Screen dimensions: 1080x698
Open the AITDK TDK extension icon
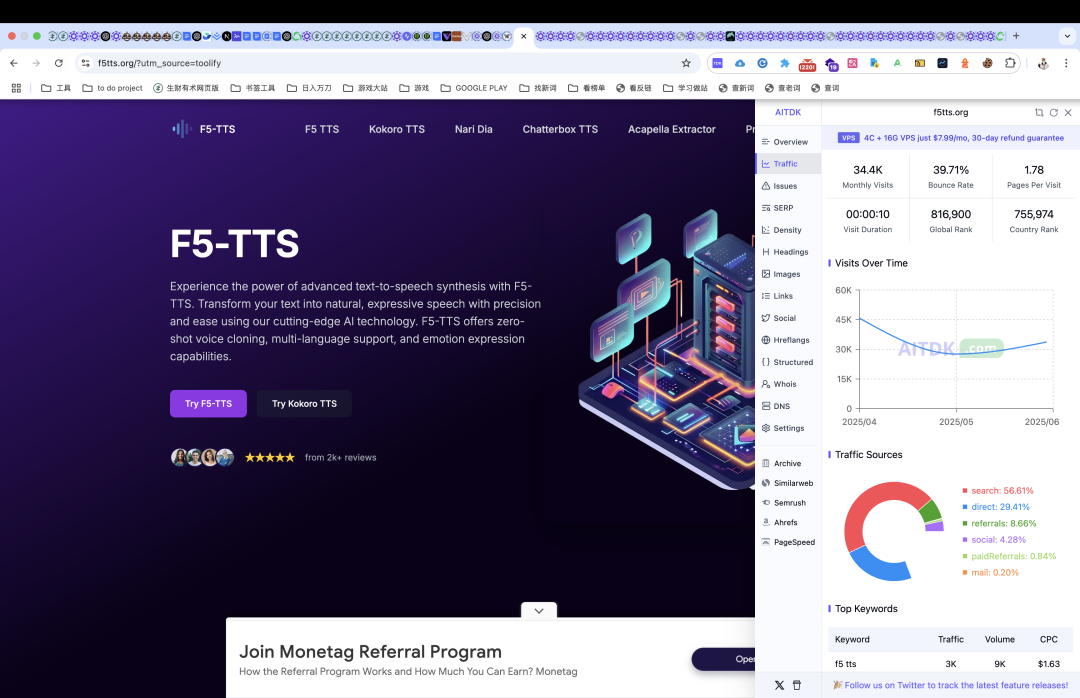click(x=717, y=63)
